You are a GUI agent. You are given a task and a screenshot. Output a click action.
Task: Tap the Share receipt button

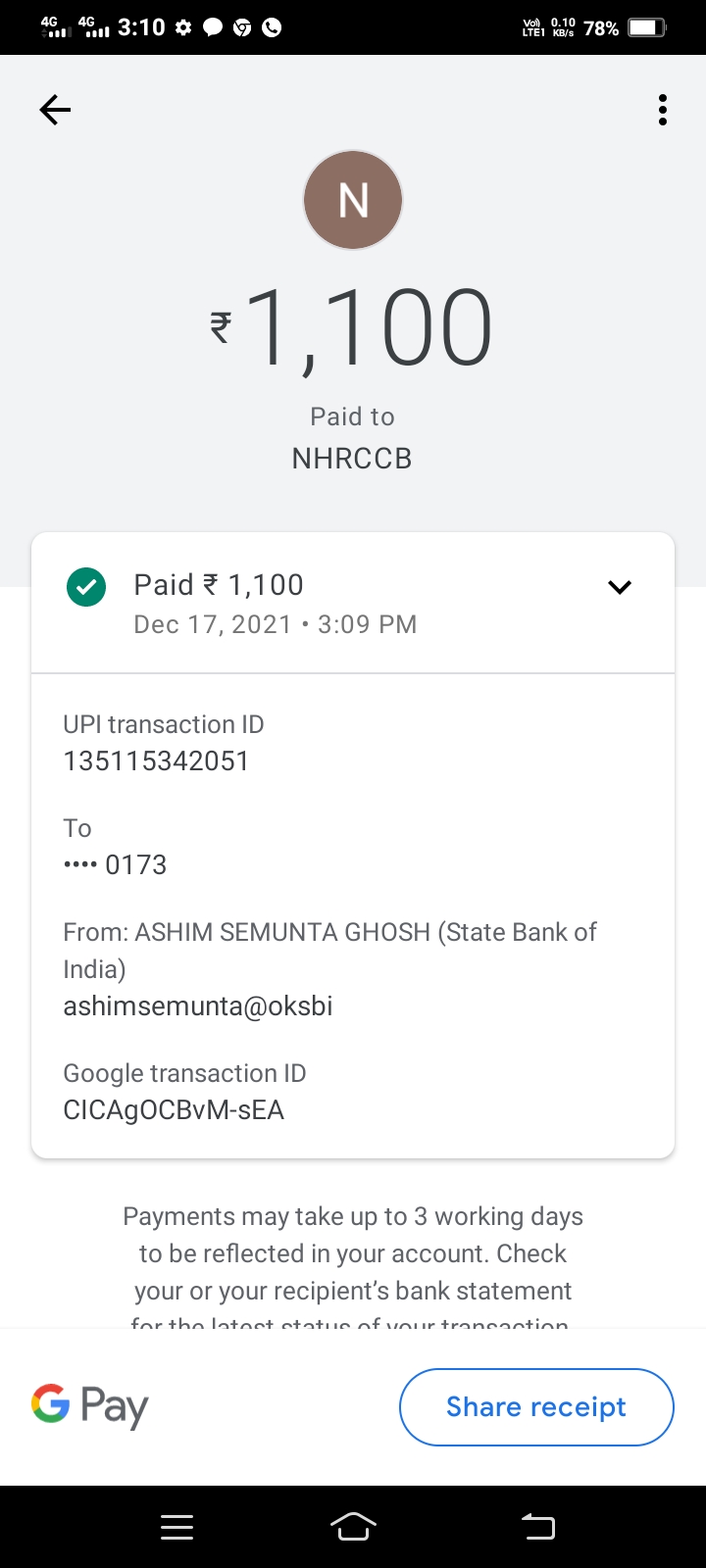click(x=536, y=1407)
